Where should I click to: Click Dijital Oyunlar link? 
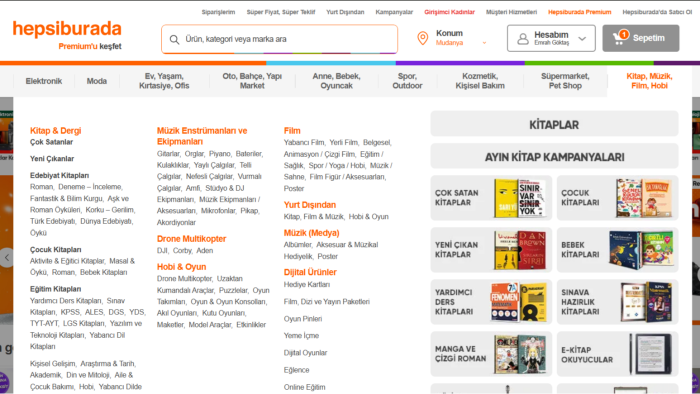coord(305,353)
